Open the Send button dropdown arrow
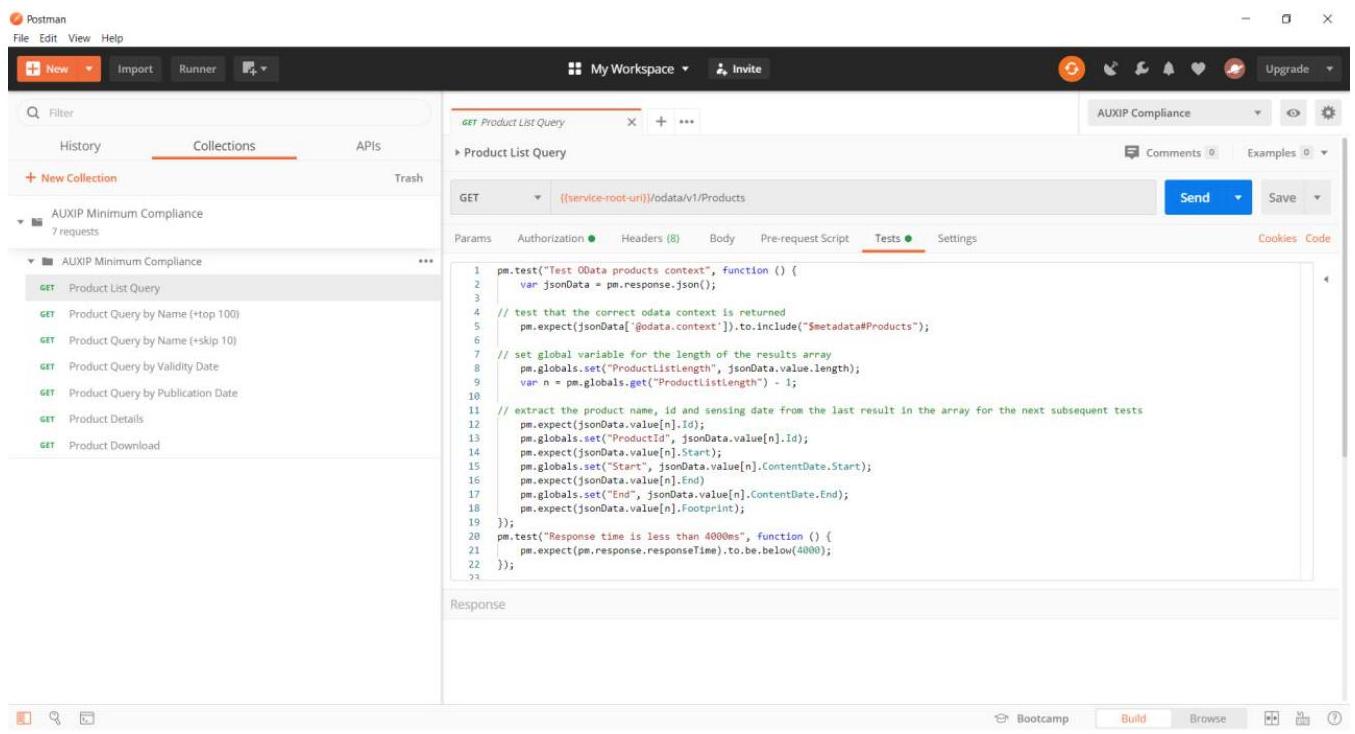The height and width of the screenshot is (734, 1355). [x=1240, y=197]
